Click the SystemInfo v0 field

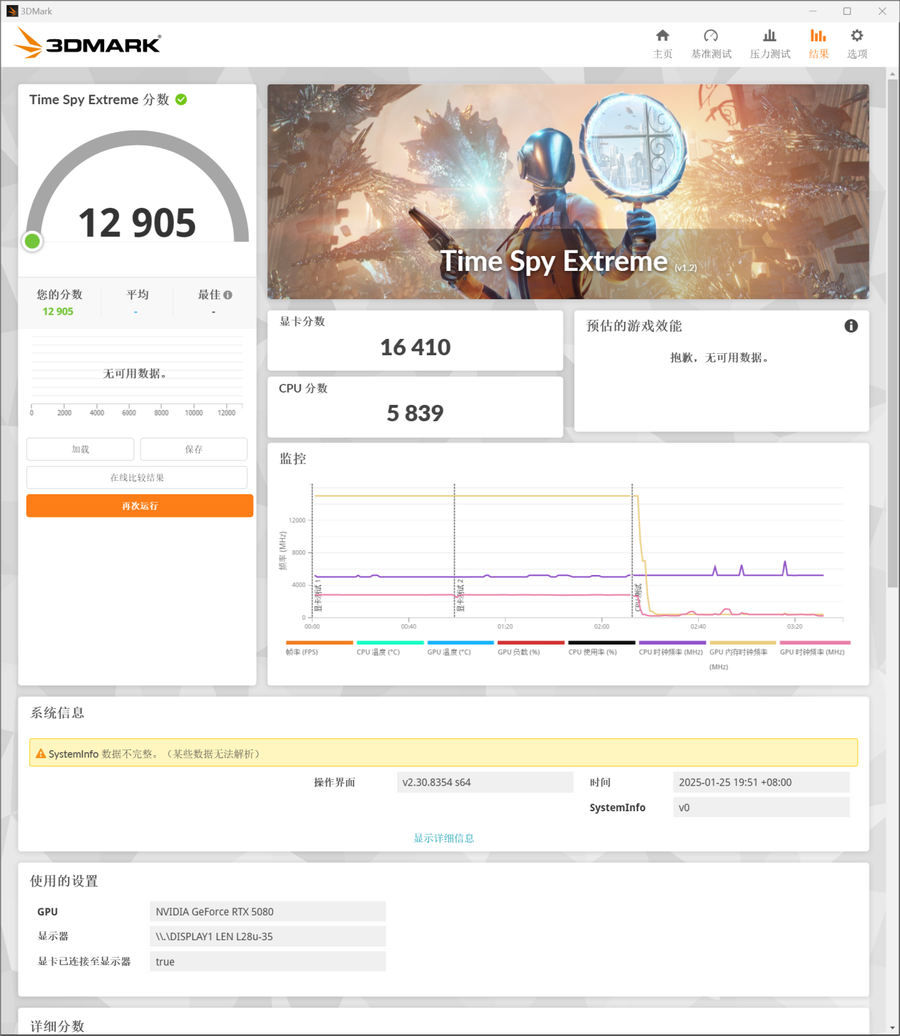(761, 807)
